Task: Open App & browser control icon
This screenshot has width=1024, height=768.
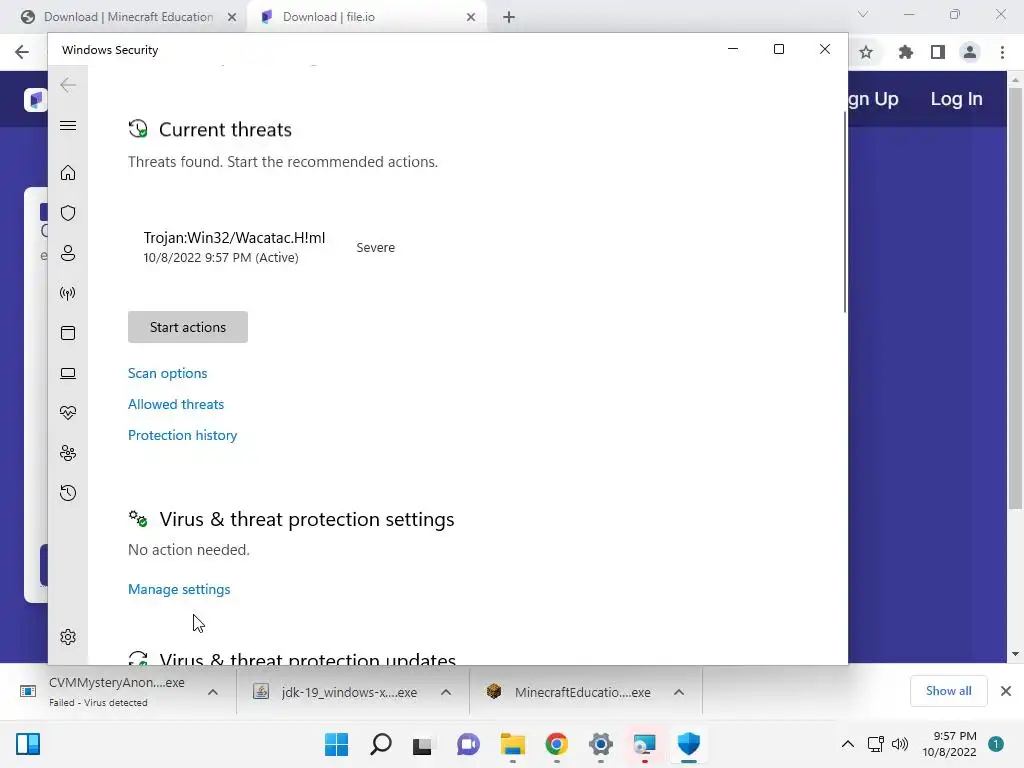Action: 68,333
